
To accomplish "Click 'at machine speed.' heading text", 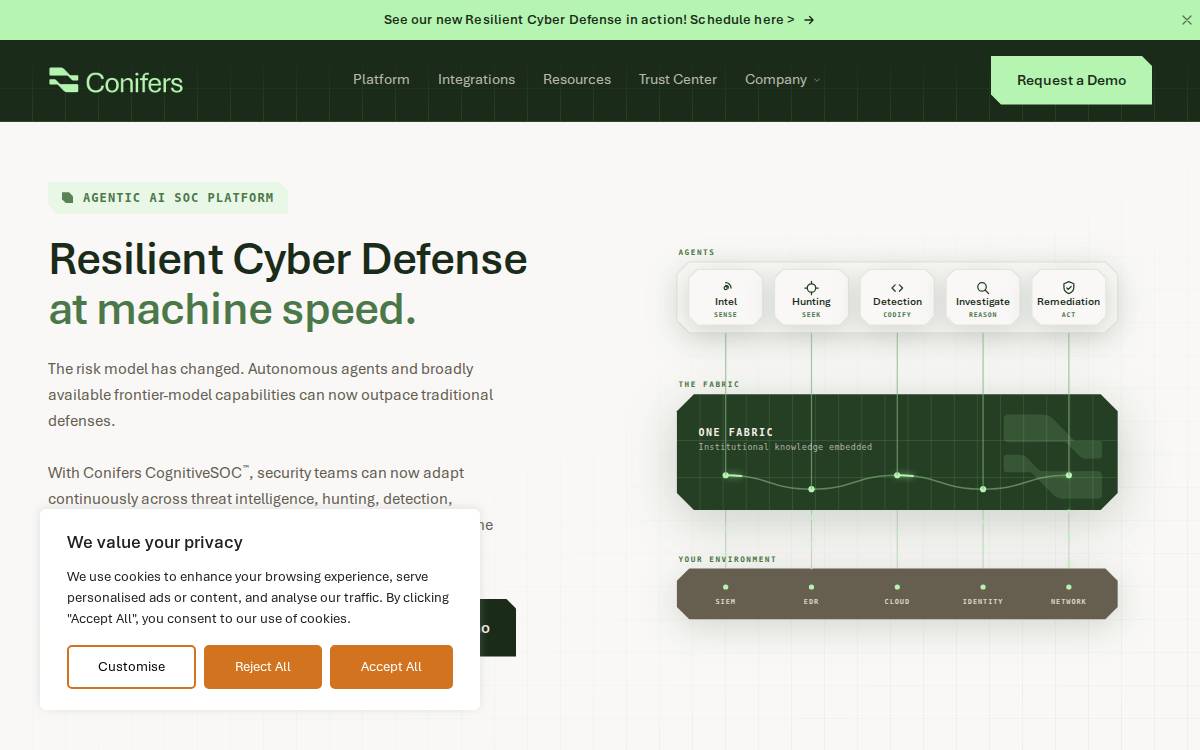I will (232, 309).
